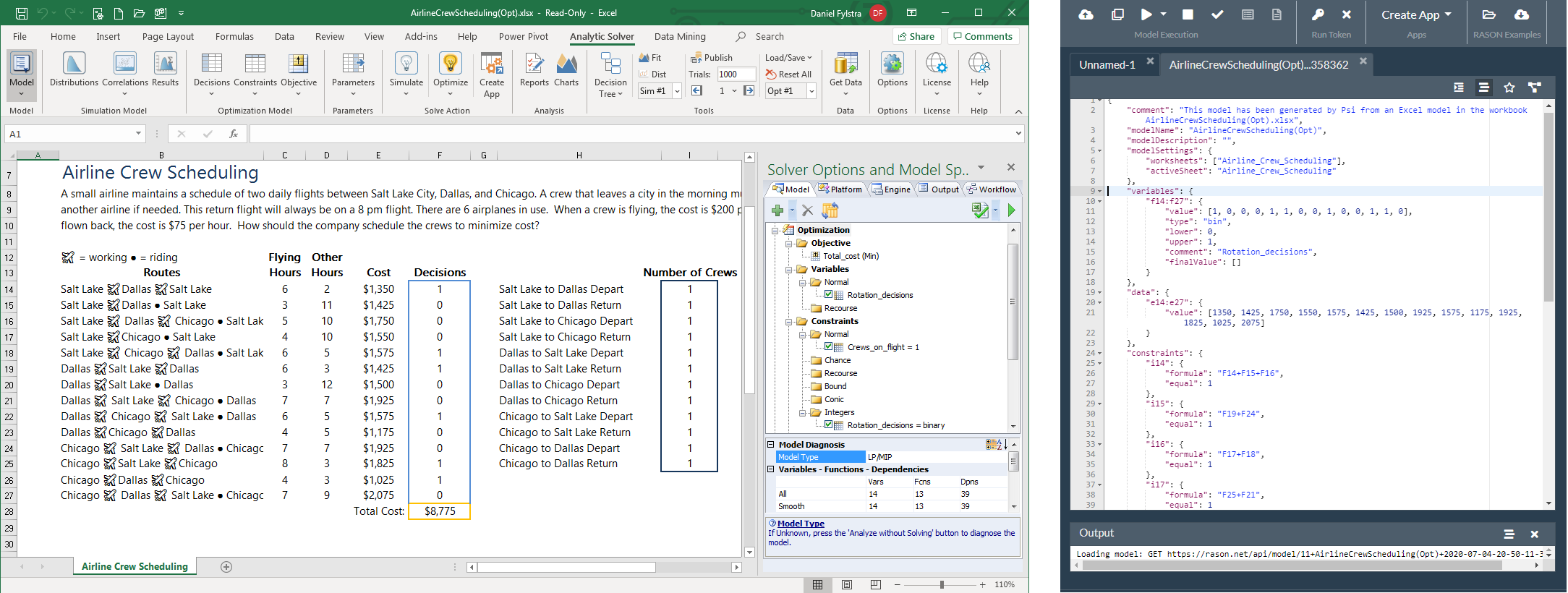Open the Data Mining ribbon tab
Screen dimensions: 1568x593
[x=680, y=36]
